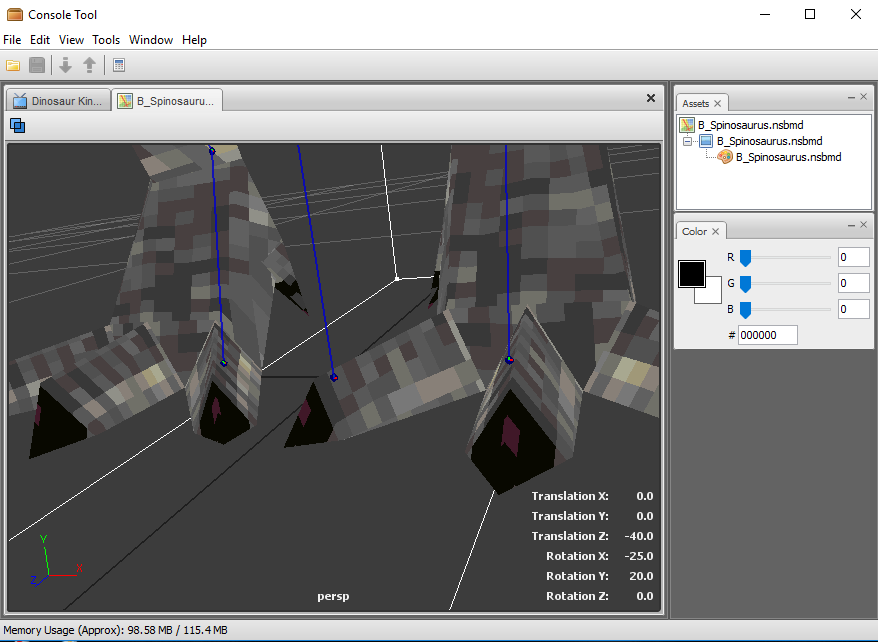878x642 pixels.
Task: Click the overlapping squares viewport icon
Action: click(17, 125)
